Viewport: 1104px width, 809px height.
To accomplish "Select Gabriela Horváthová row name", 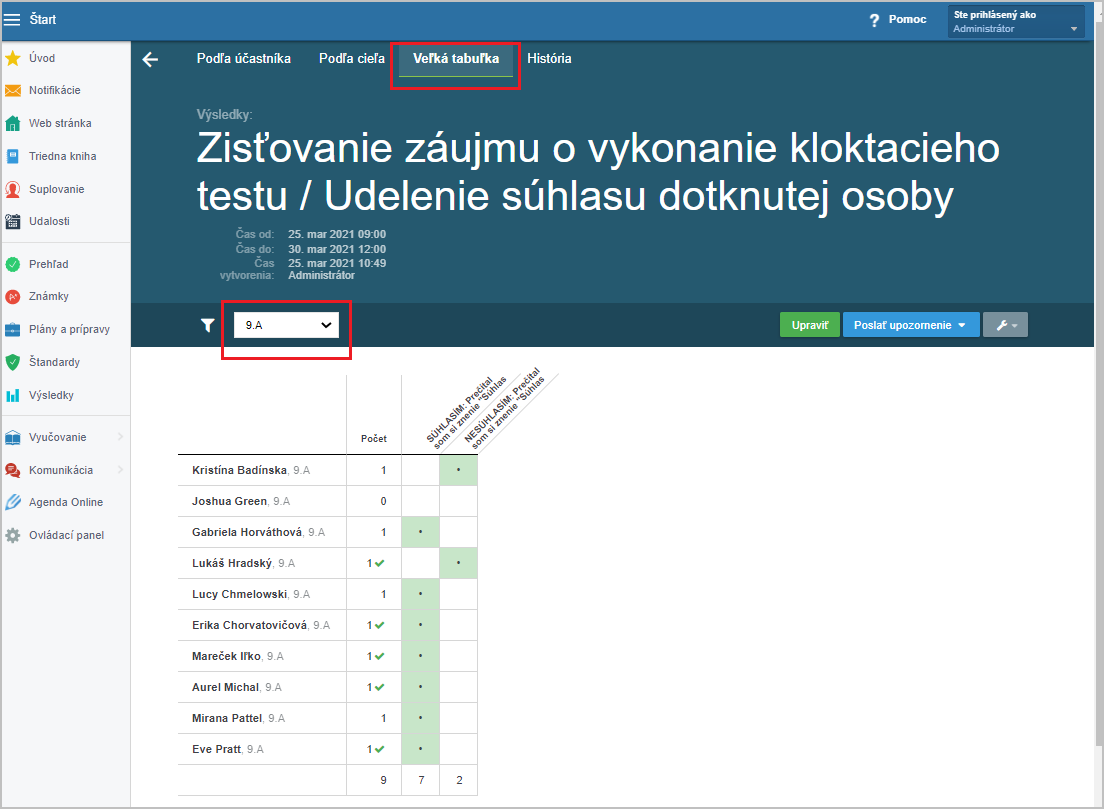I will 247,532.
